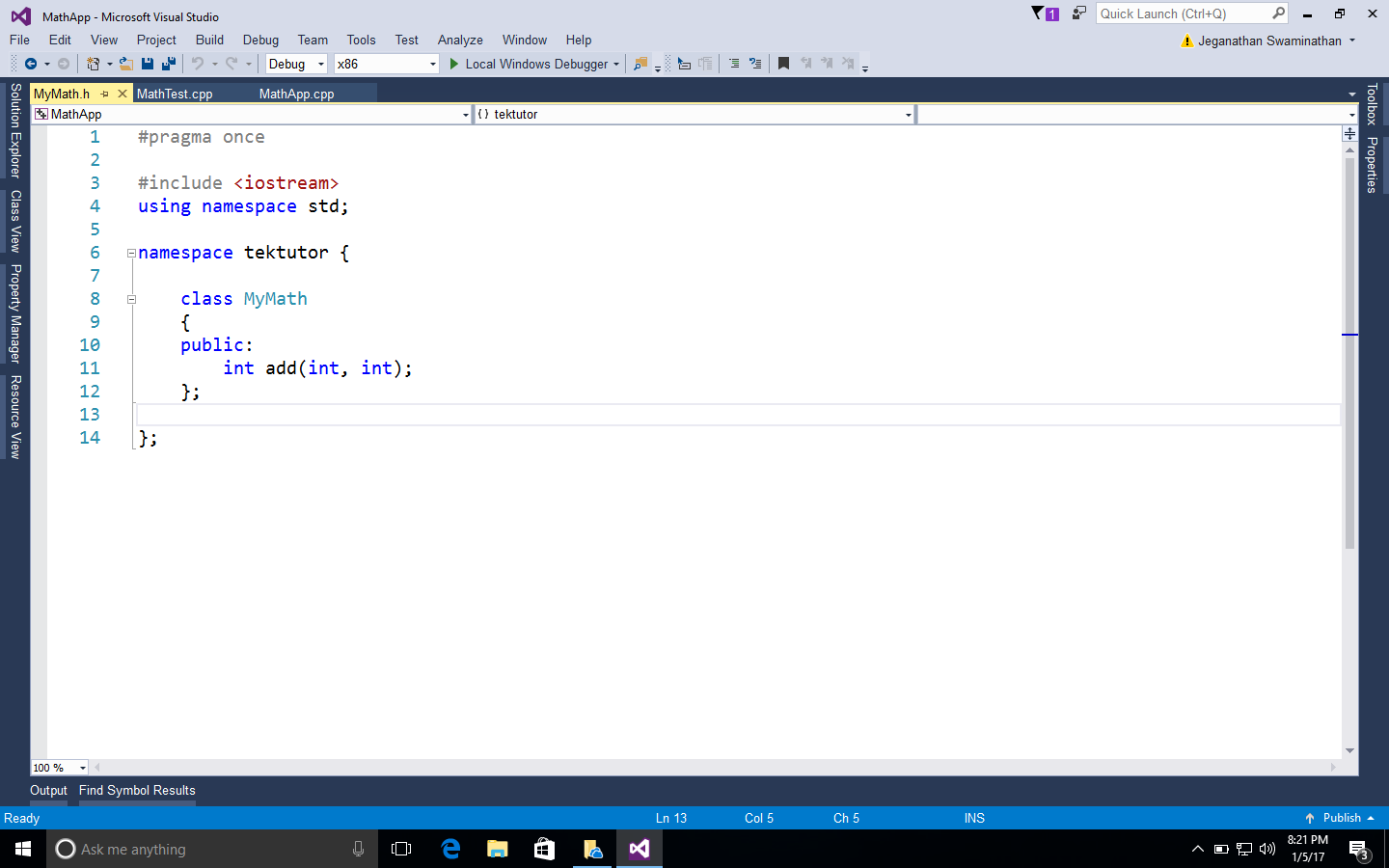Screen dimensions: 1389x868
Task: Click the Open File folder icon
Action: 125,64
